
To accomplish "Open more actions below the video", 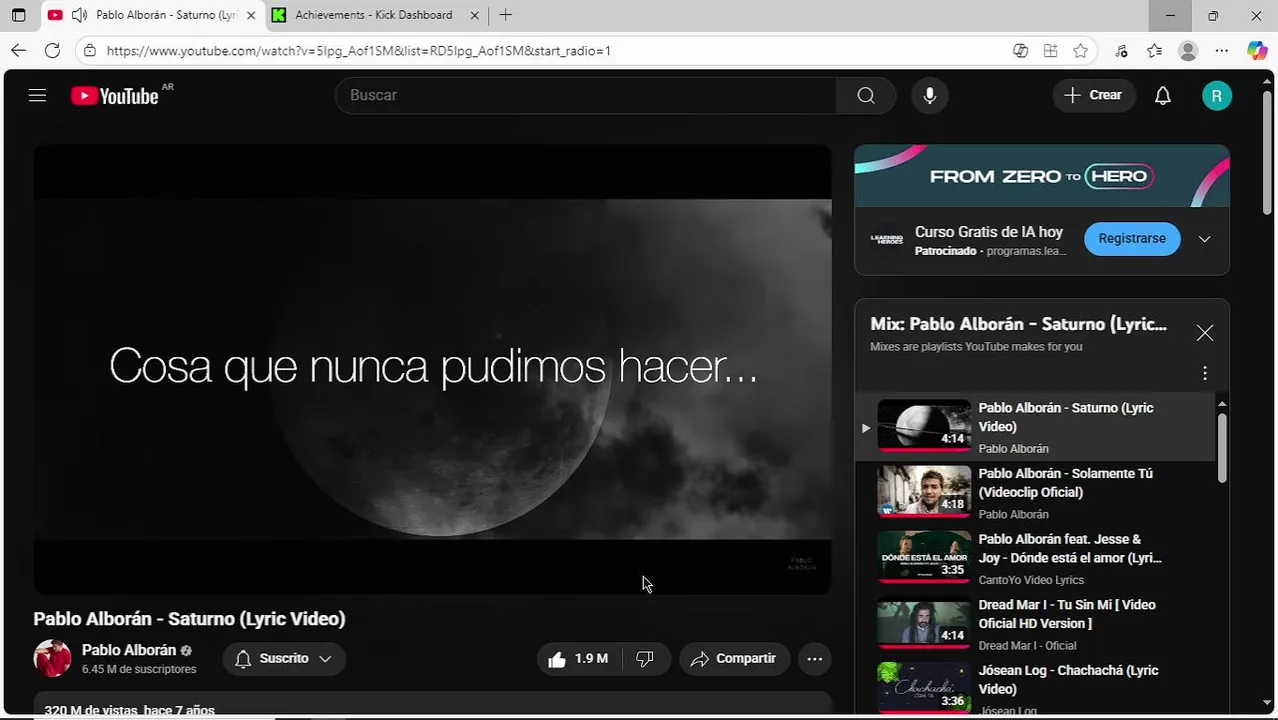I will [815, 658].
